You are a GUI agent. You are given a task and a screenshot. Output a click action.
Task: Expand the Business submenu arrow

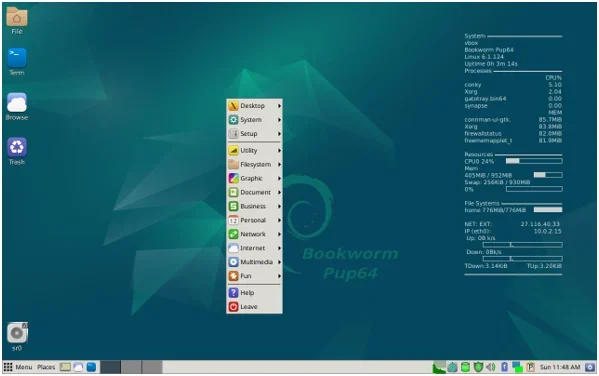pos(279,206)
